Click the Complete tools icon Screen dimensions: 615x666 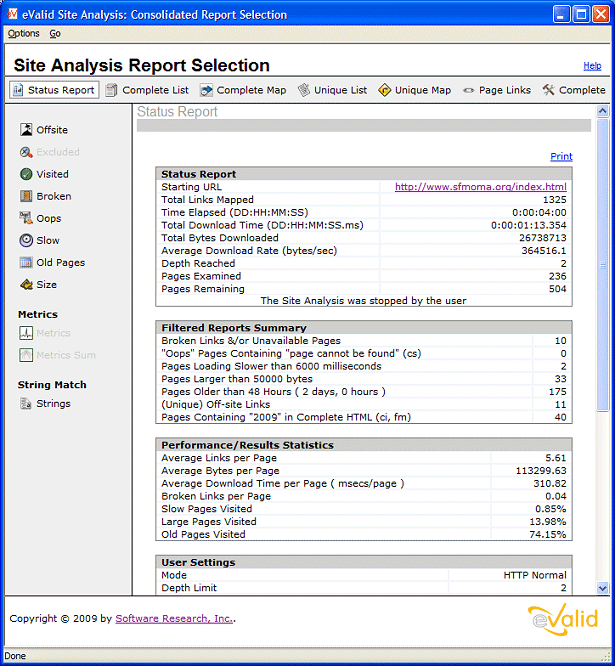(x=548, y=90)
